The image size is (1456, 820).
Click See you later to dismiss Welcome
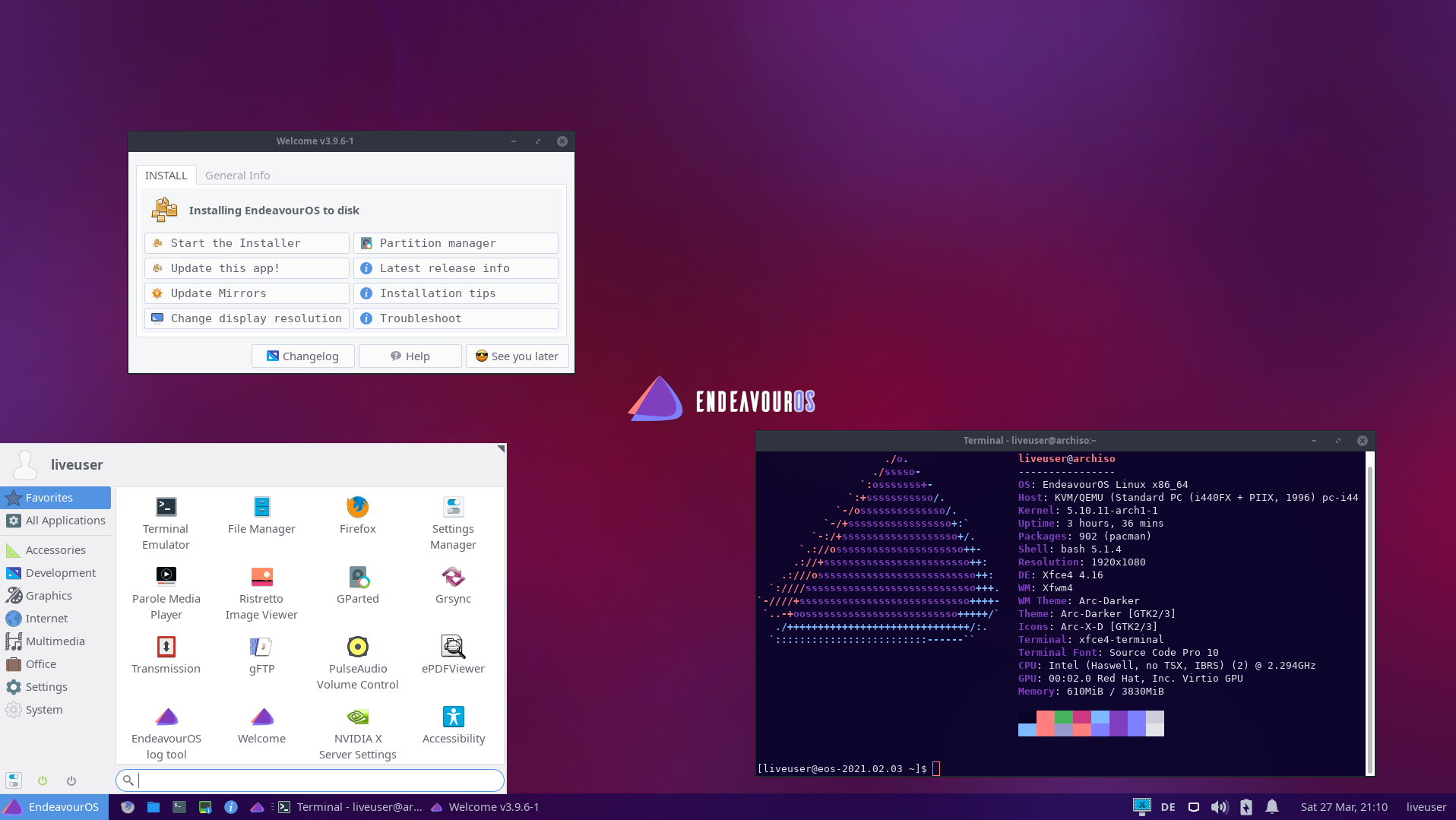518,356
